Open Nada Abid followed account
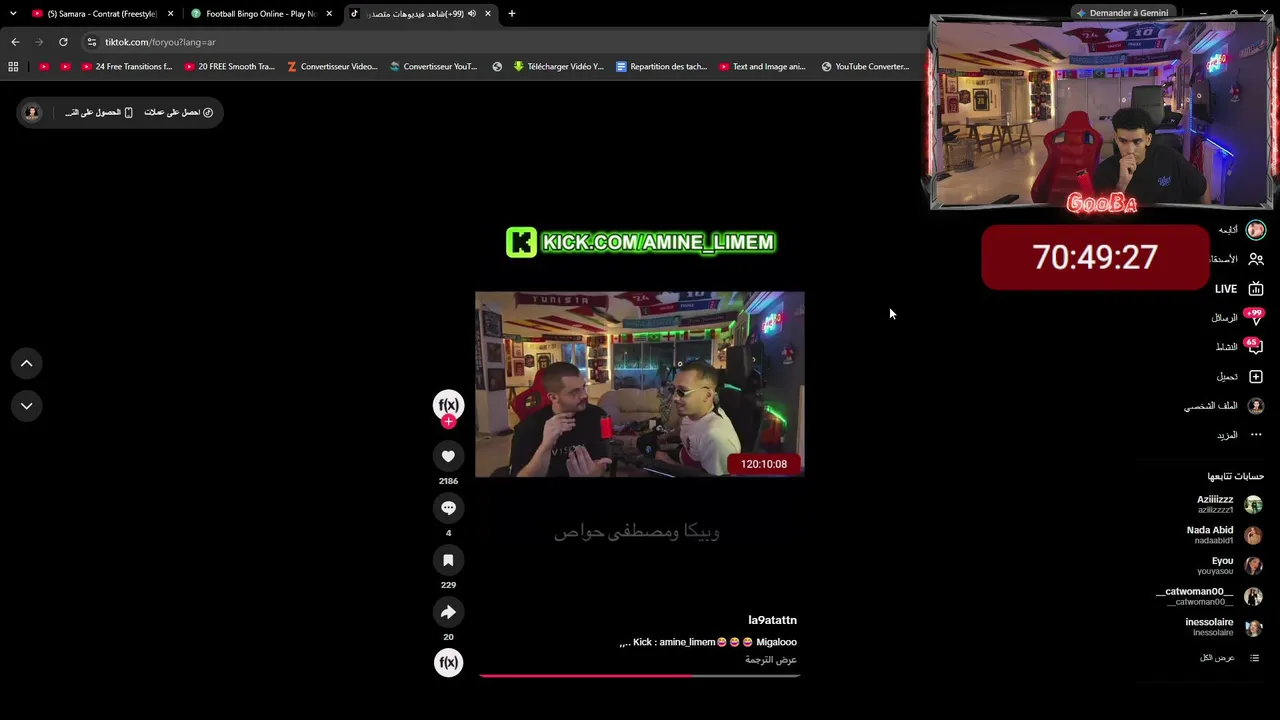1280x720 pixels. [x=1224, y=535]
